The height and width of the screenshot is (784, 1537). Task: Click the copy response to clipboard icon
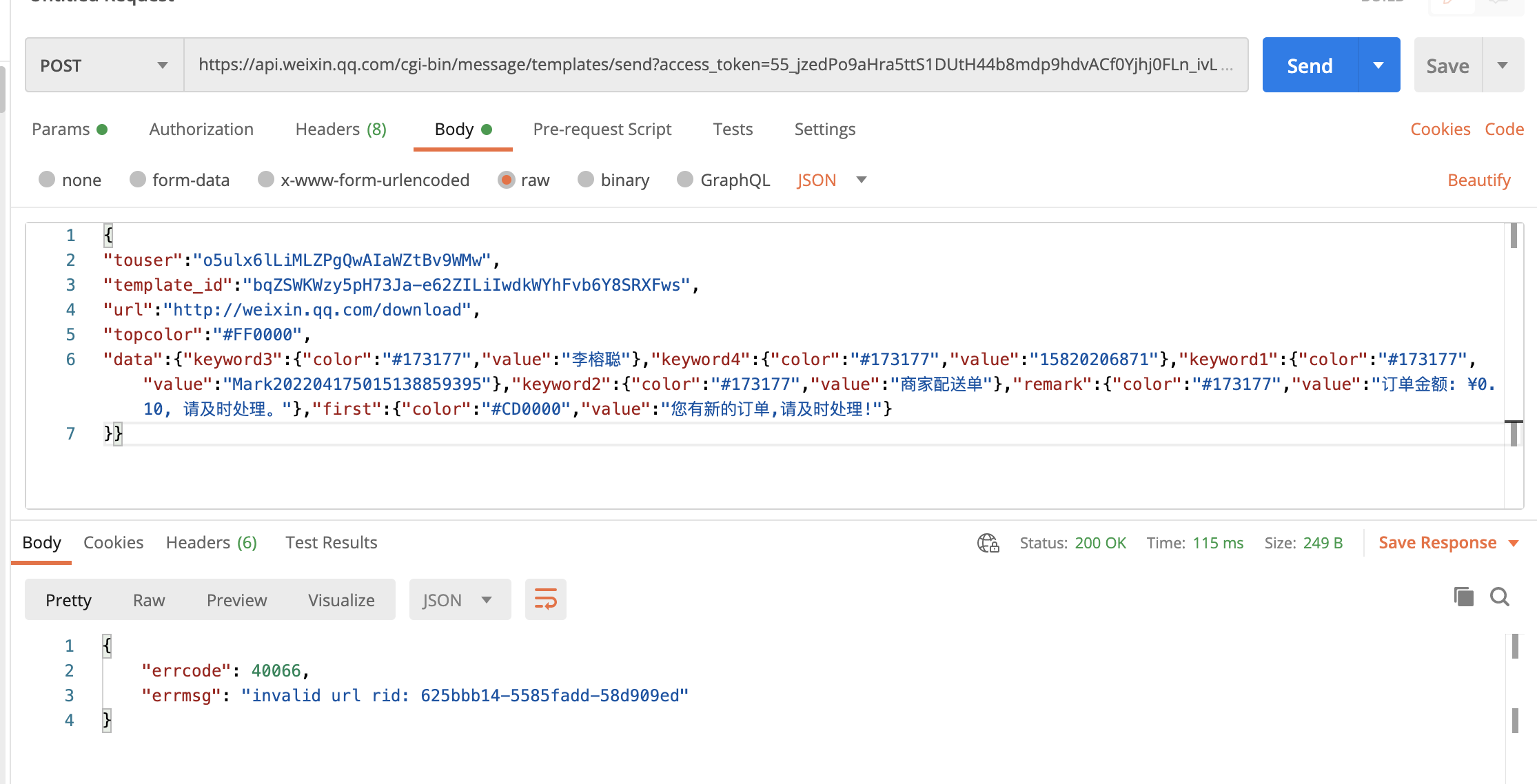1463,597
